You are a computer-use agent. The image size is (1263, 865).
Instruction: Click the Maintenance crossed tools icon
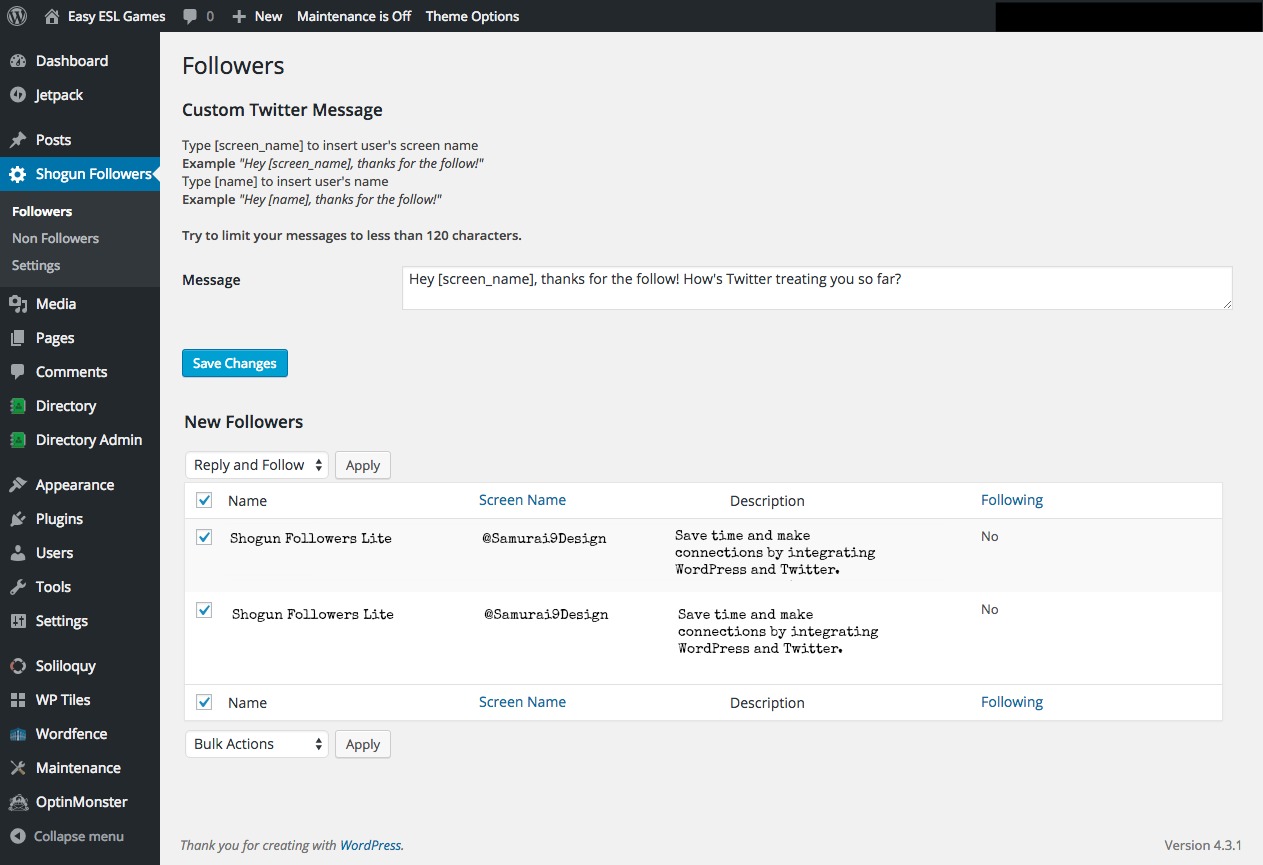[18, 768]
